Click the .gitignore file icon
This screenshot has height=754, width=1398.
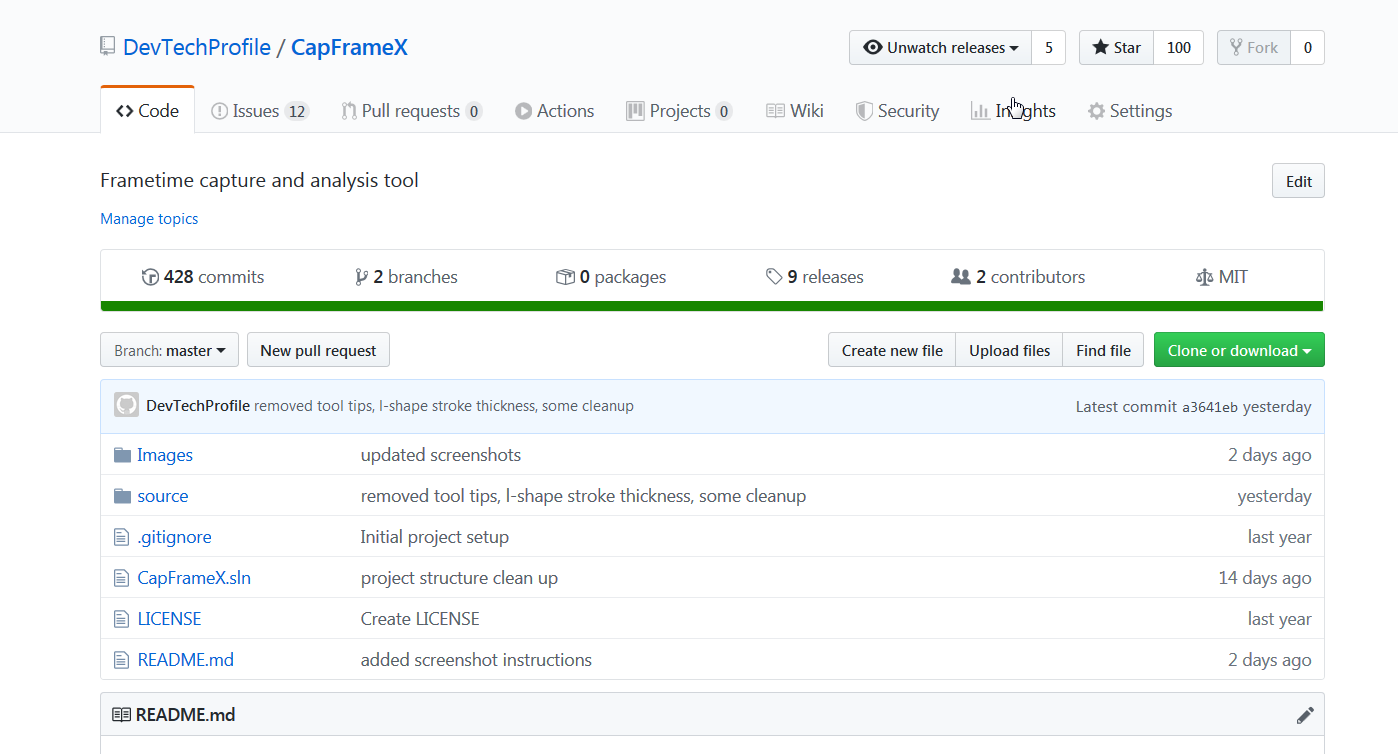coord(122,537)
